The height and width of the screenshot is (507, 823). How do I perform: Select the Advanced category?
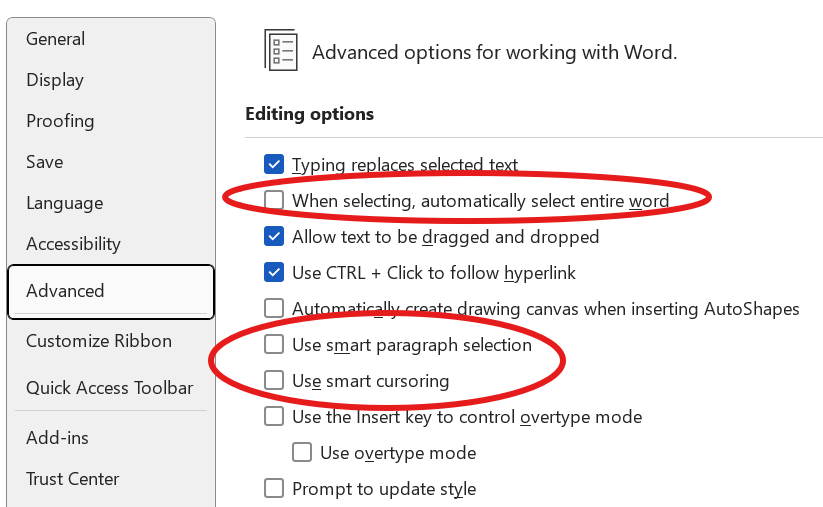(111, 291)
